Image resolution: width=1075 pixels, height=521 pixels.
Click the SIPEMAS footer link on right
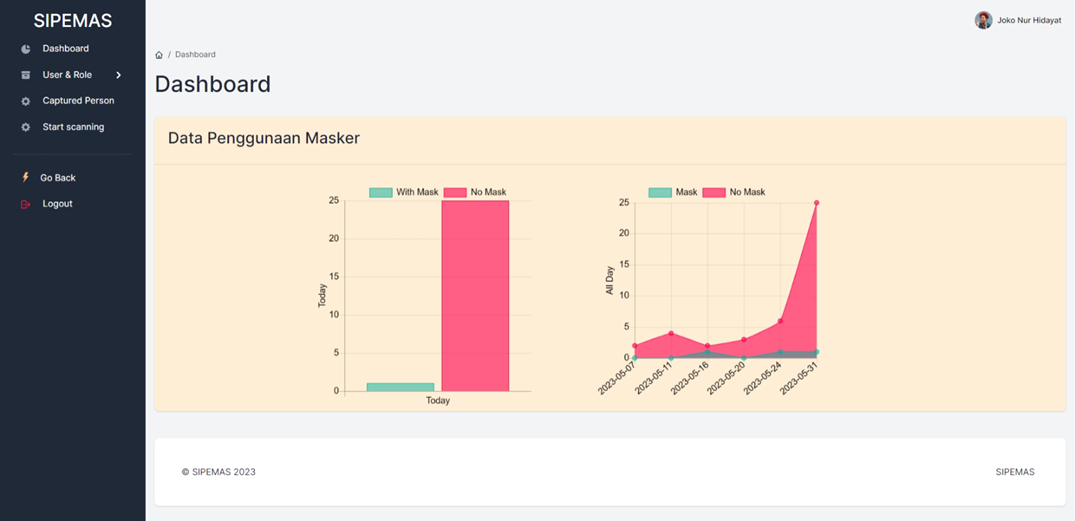coord(1014,472)
